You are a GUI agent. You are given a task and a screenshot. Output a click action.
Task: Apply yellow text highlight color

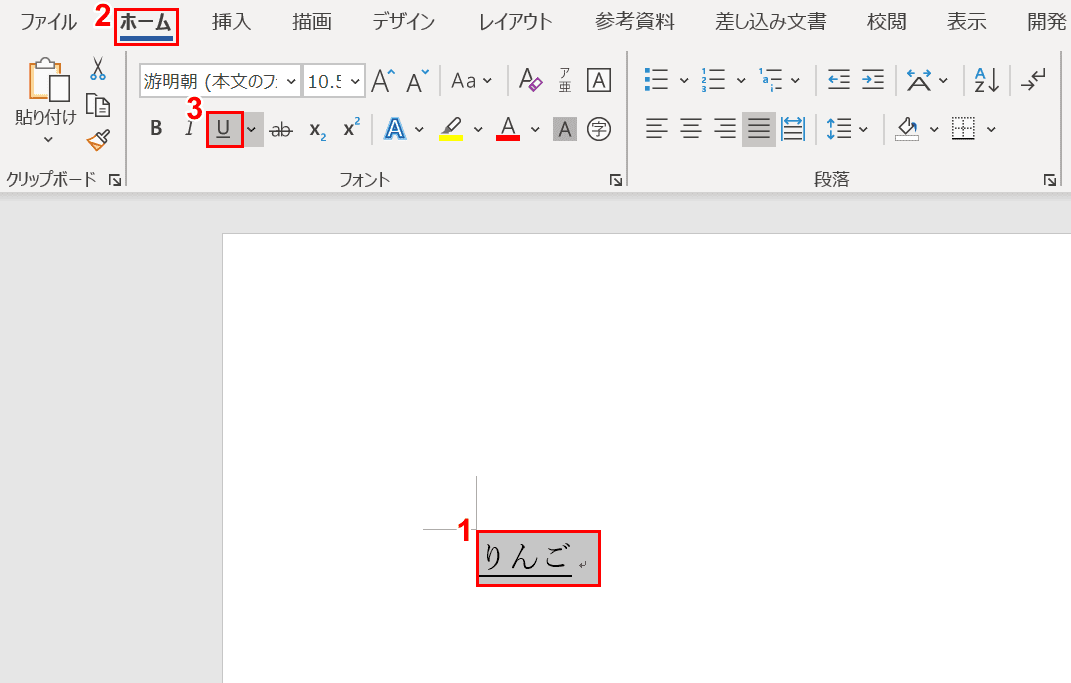pyautogui.click(x=451, y=128)
